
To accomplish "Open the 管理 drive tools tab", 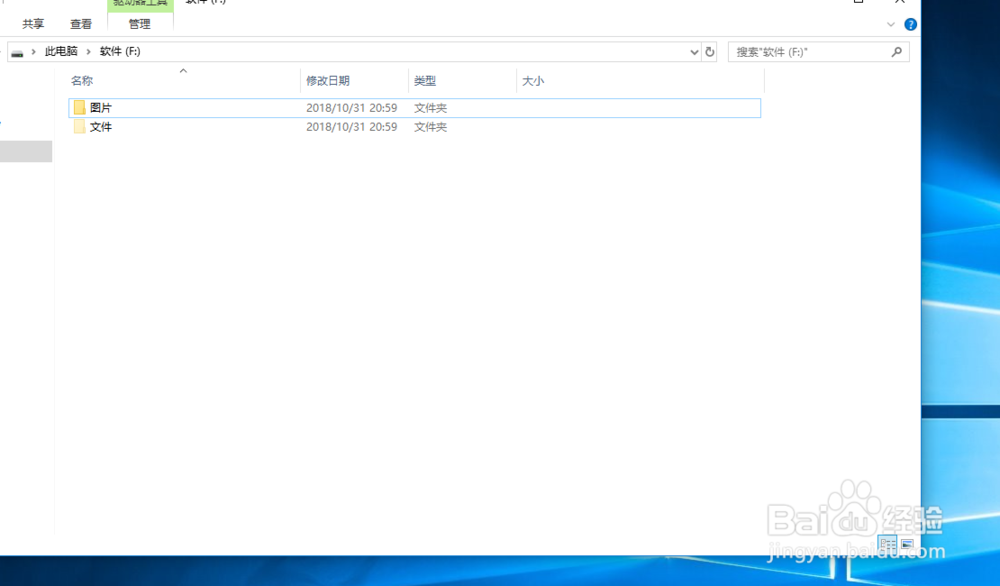I will 140,24.
